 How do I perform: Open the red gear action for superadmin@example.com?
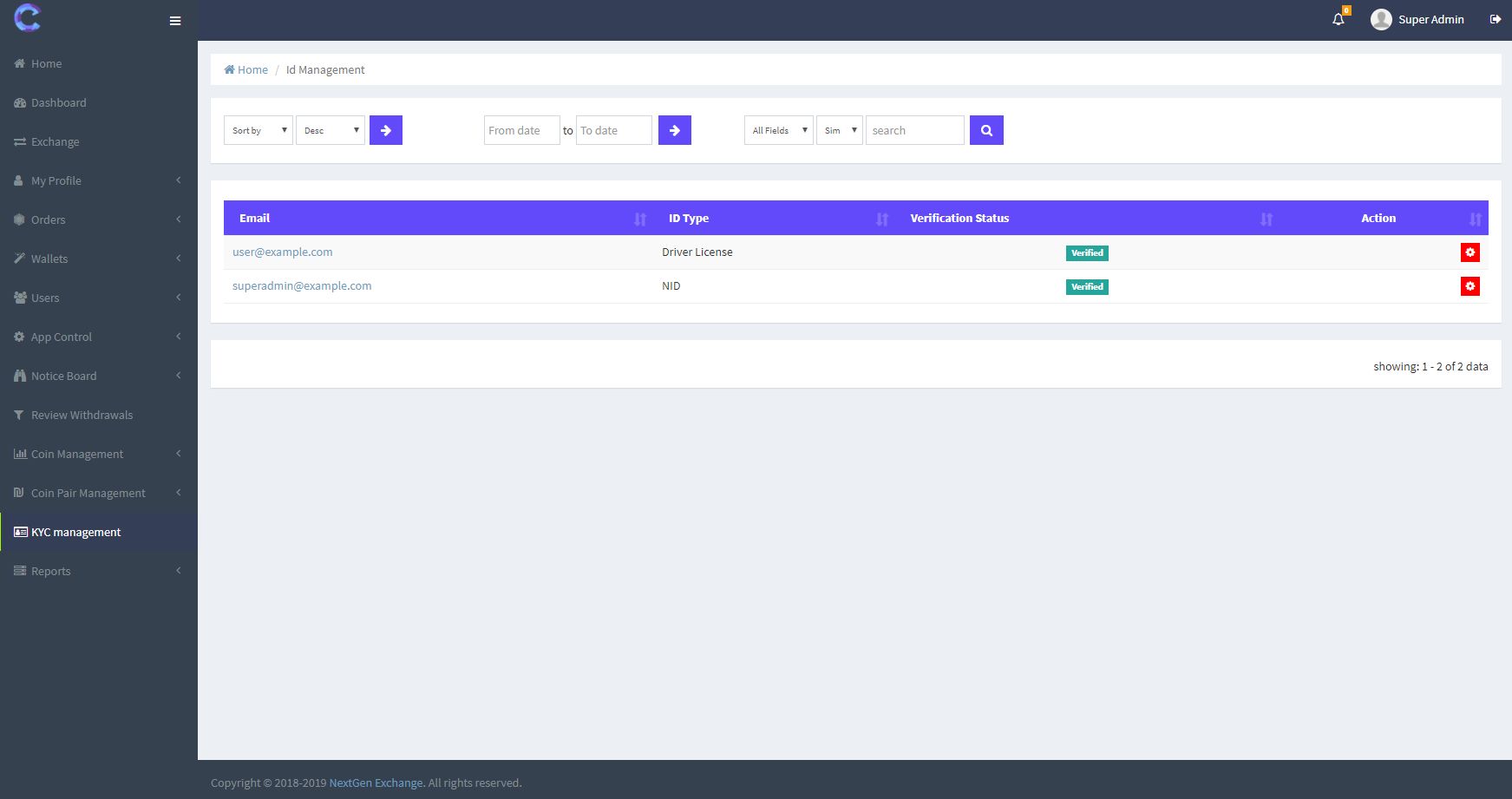[x=1469, y=286]
